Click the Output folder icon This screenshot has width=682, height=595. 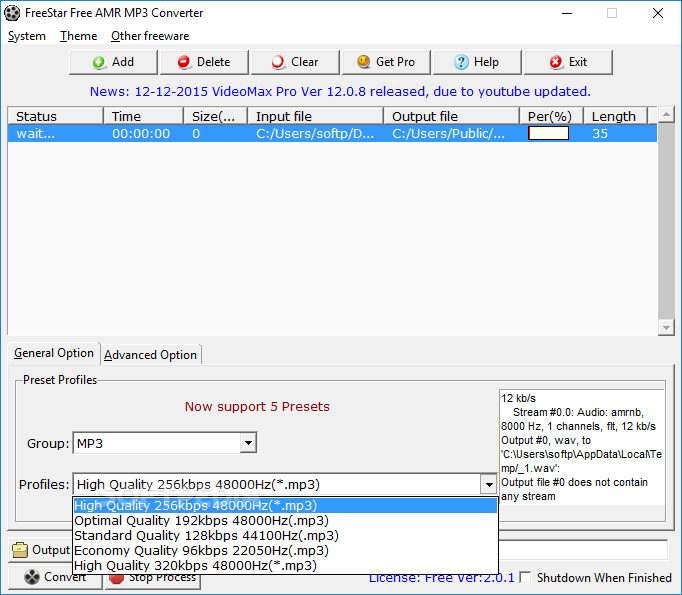pyautogui.click(x=20, y=550)
